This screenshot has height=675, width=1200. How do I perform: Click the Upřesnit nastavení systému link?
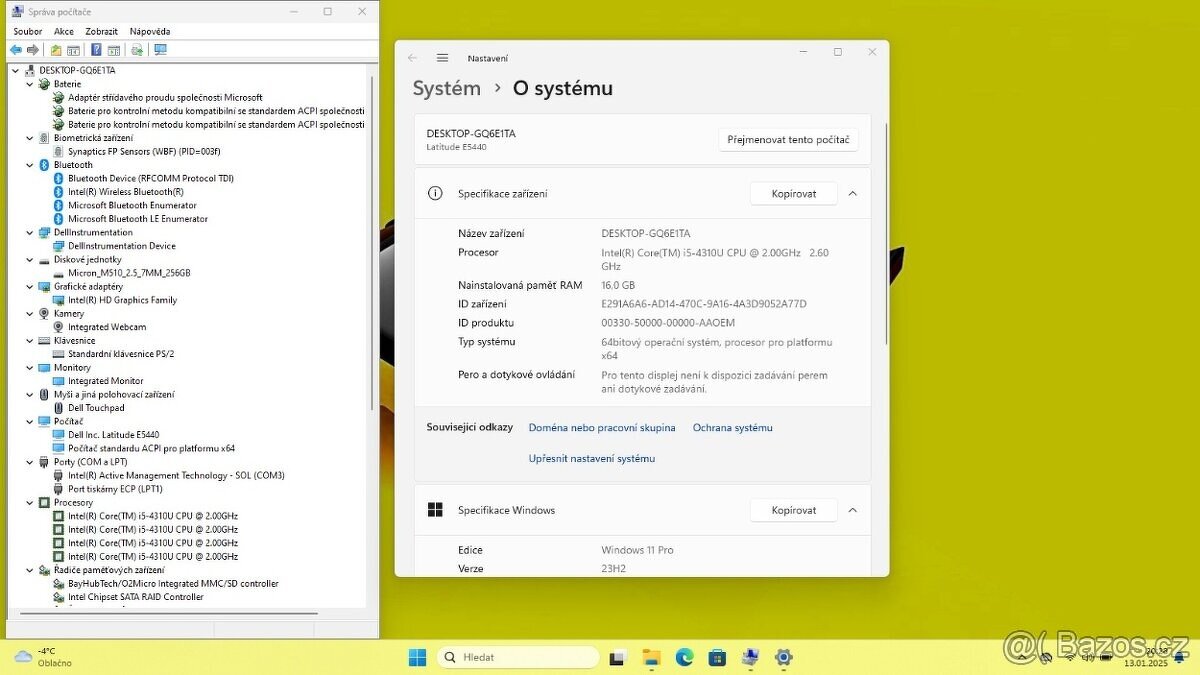click(x=591, y=458)
